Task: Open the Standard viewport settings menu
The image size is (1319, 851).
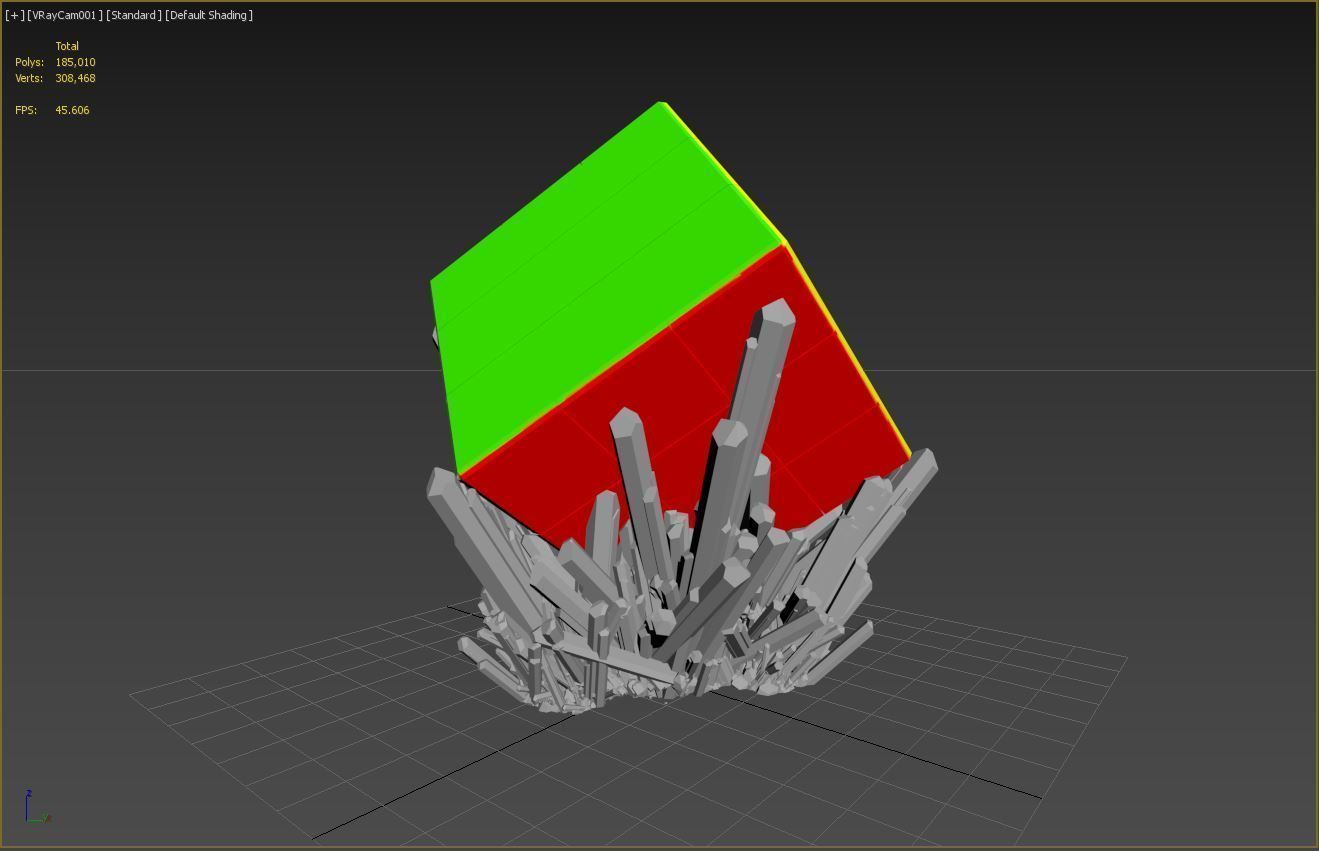Action: (x=134, y=15)
